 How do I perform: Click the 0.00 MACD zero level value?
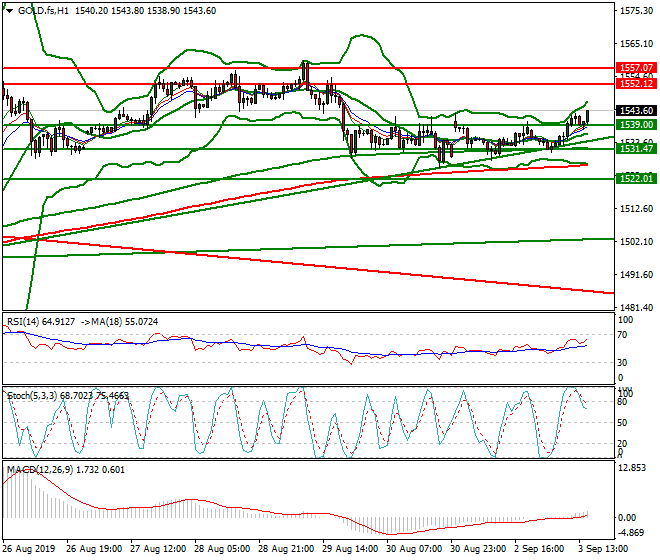coord(626,518)
